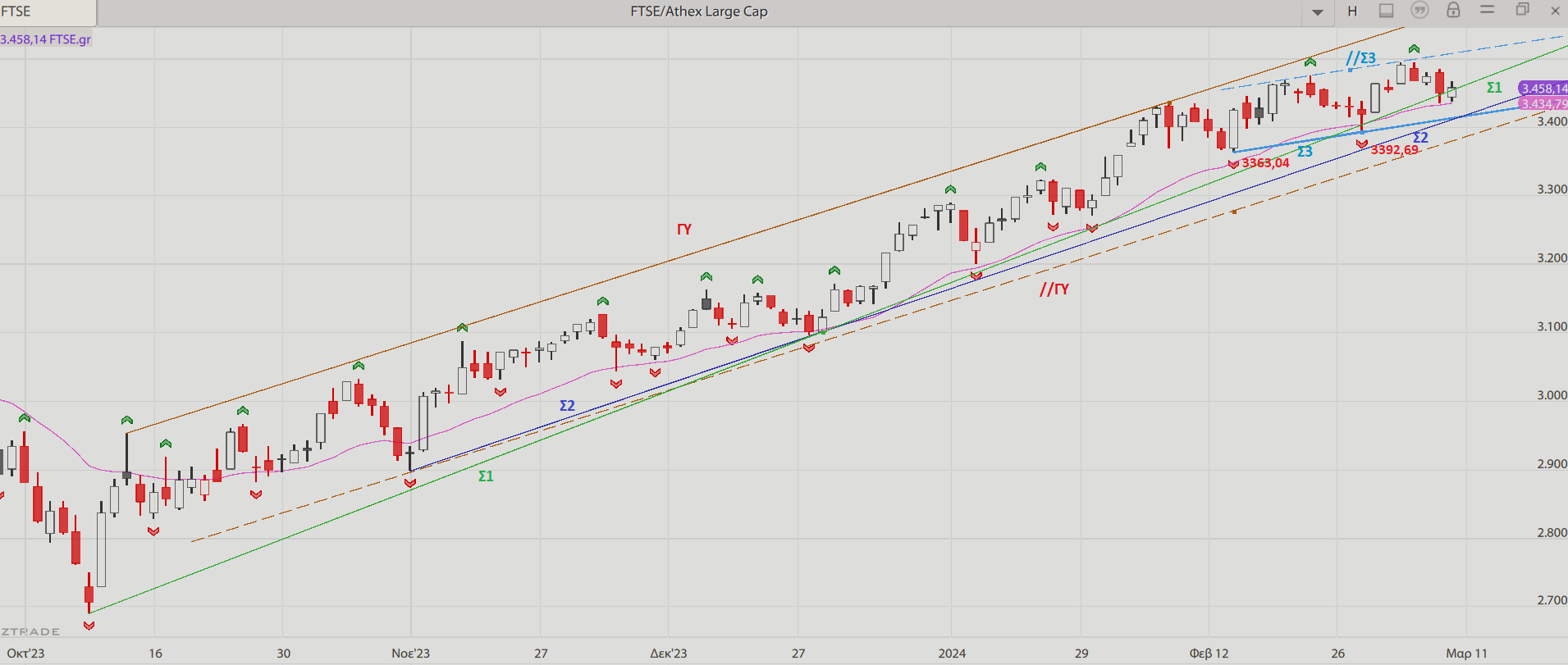Click the green Σ1 label beside the price tags
Image resolution: width=1568 pixels, height=665 pixels.
click(1494, 88)
